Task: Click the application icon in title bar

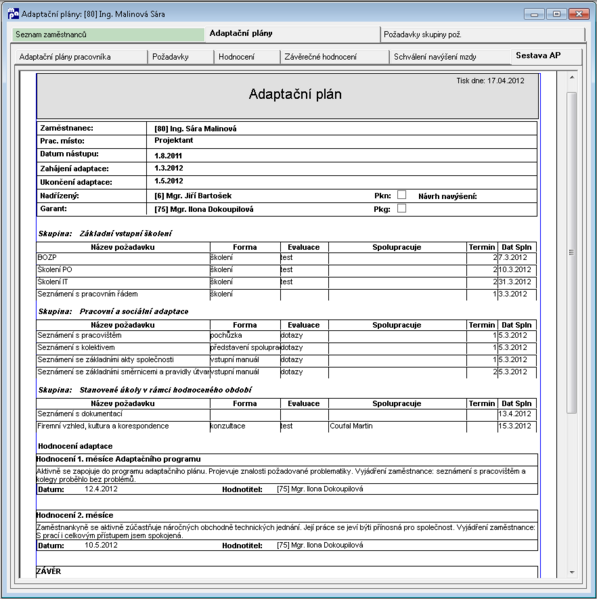Action: (x=13, y=14)
